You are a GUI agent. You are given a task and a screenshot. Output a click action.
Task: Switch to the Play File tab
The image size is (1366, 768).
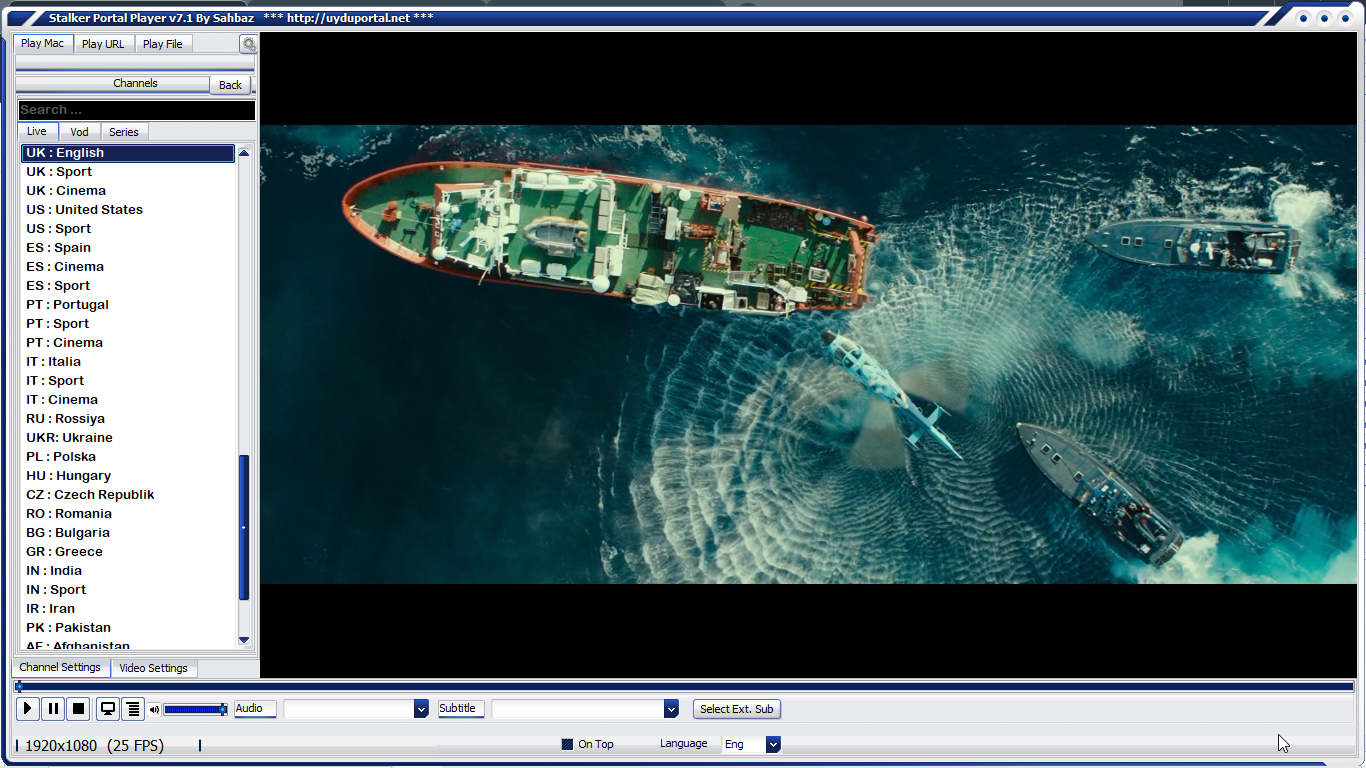(162, 44)
